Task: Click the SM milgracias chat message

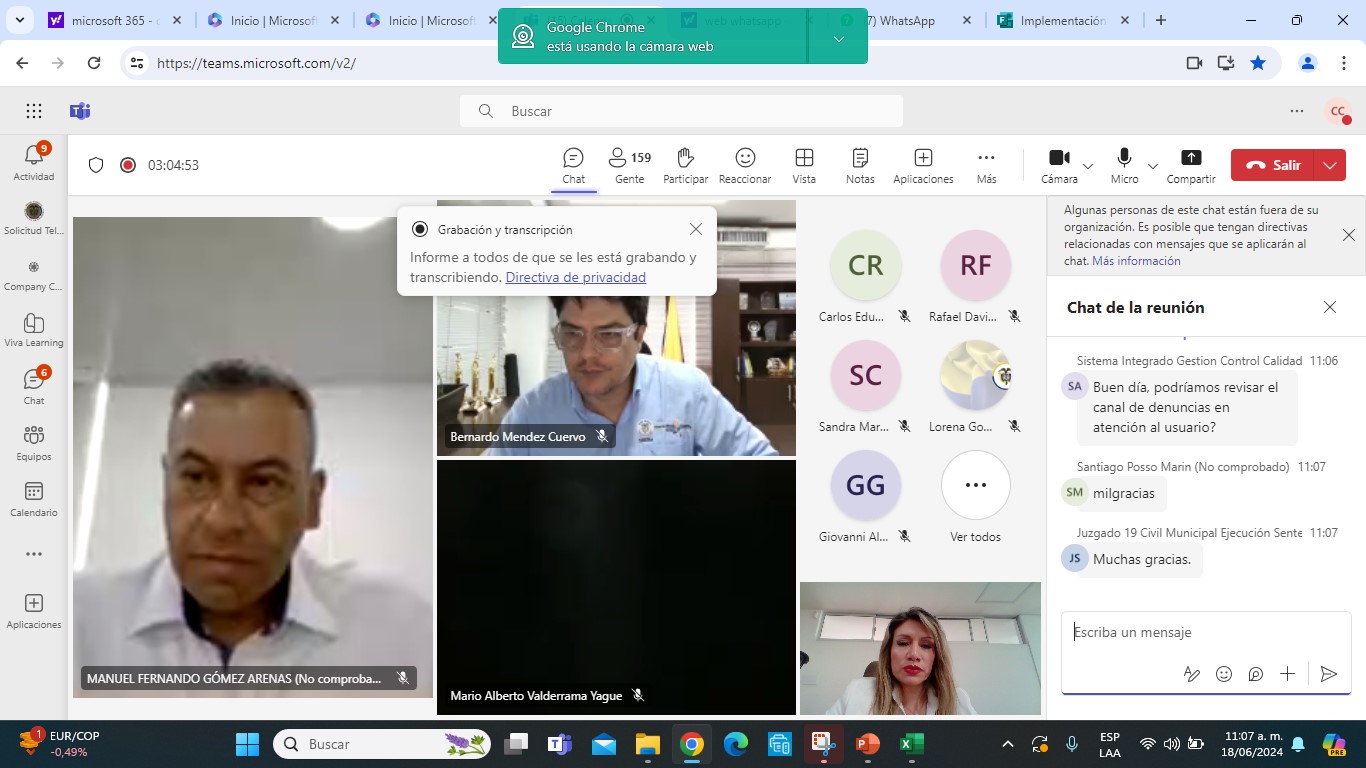Action: tap(1124, 493)
